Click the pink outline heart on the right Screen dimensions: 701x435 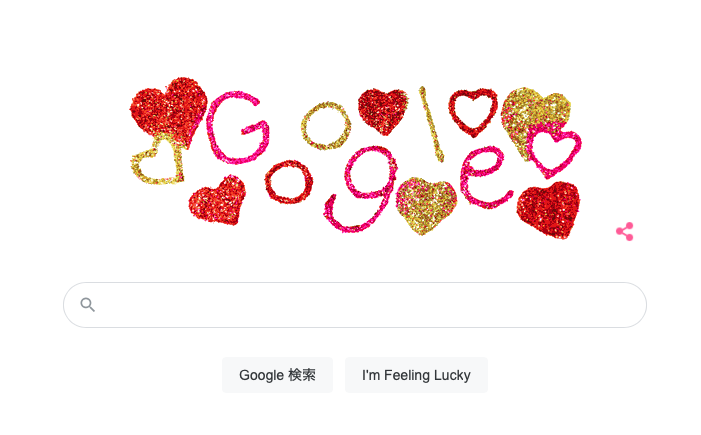(x=555, y=151)
